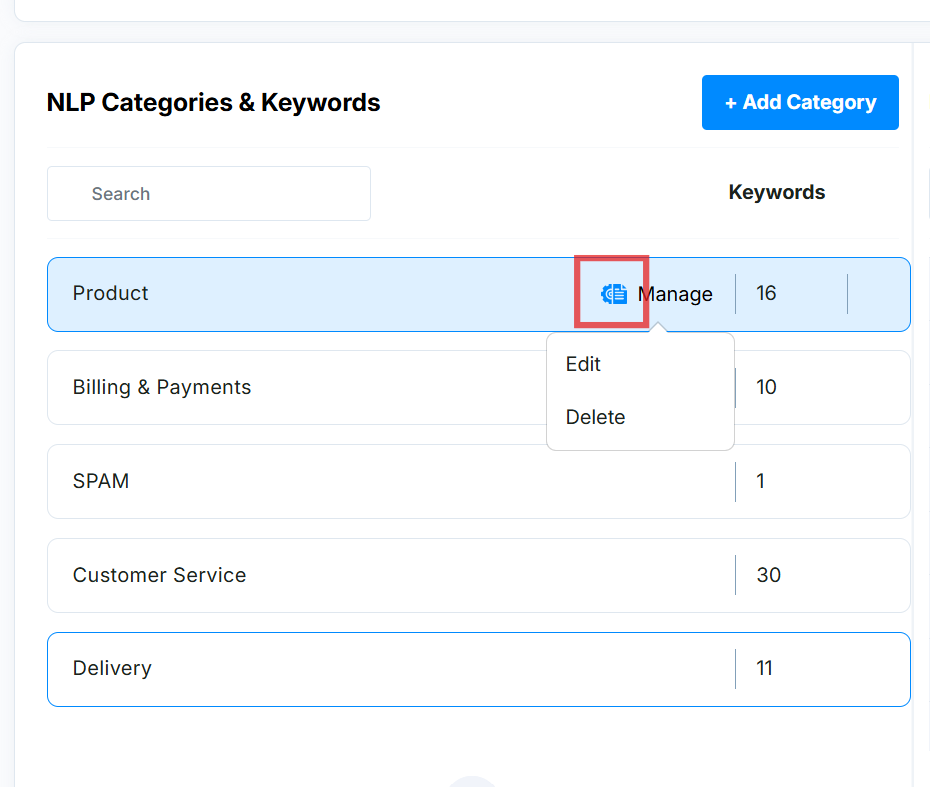The width and height of the screenshot is (930, 787).
Task: Select the Delivery category row
Action: tap(112, 668)
